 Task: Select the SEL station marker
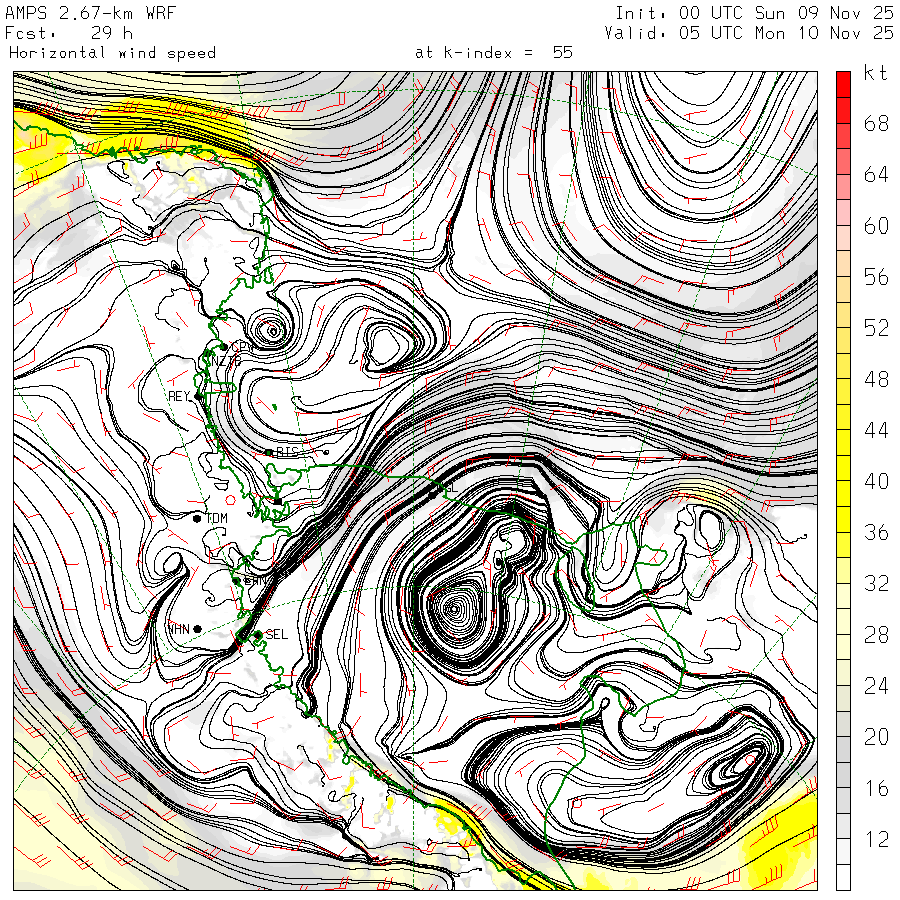[257, 634]
